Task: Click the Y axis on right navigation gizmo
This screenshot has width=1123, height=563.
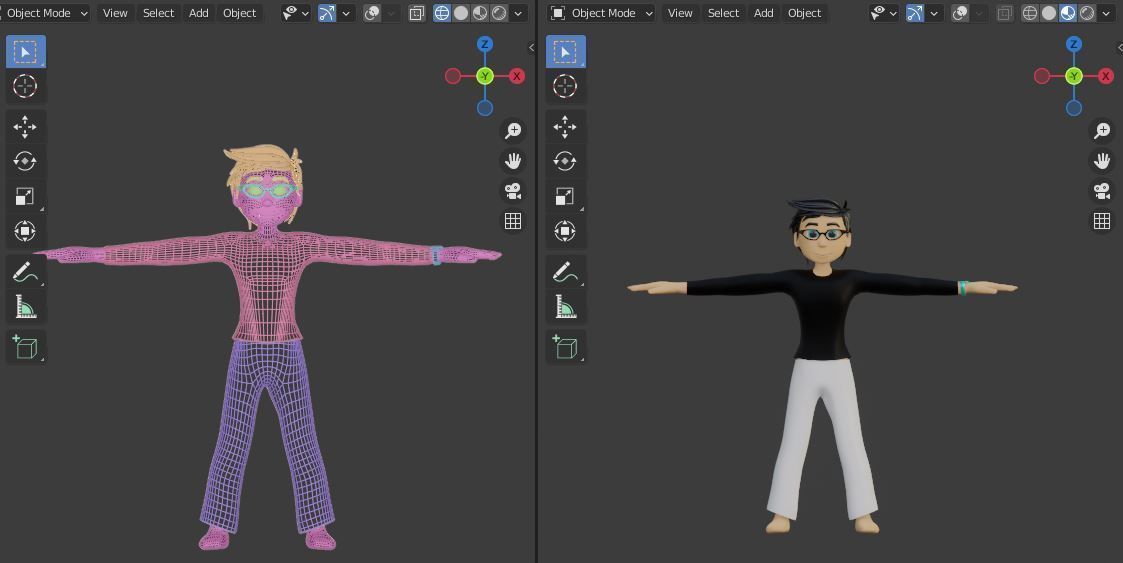Action: 1074,76
